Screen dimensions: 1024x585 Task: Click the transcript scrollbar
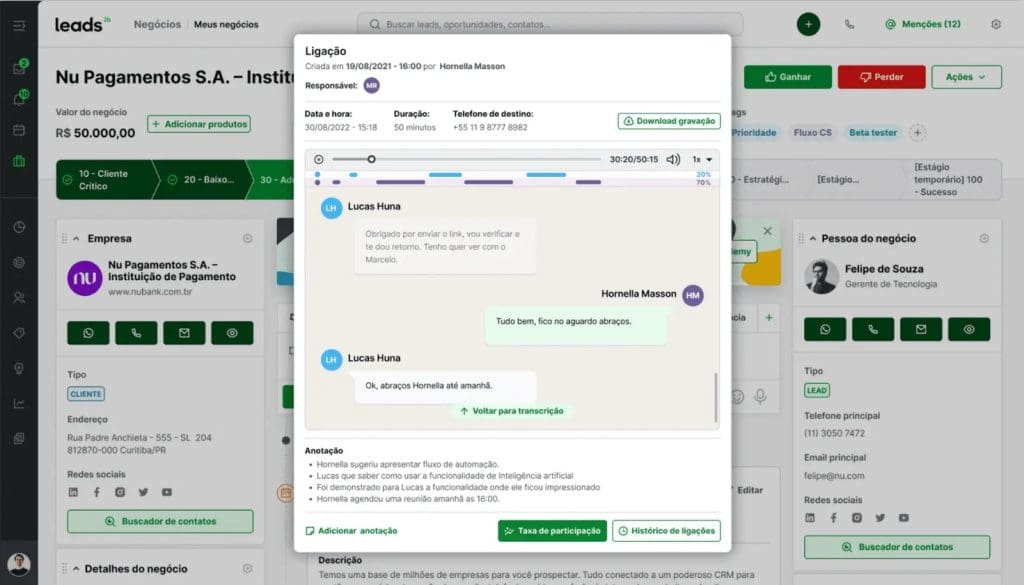pos(716,398)
